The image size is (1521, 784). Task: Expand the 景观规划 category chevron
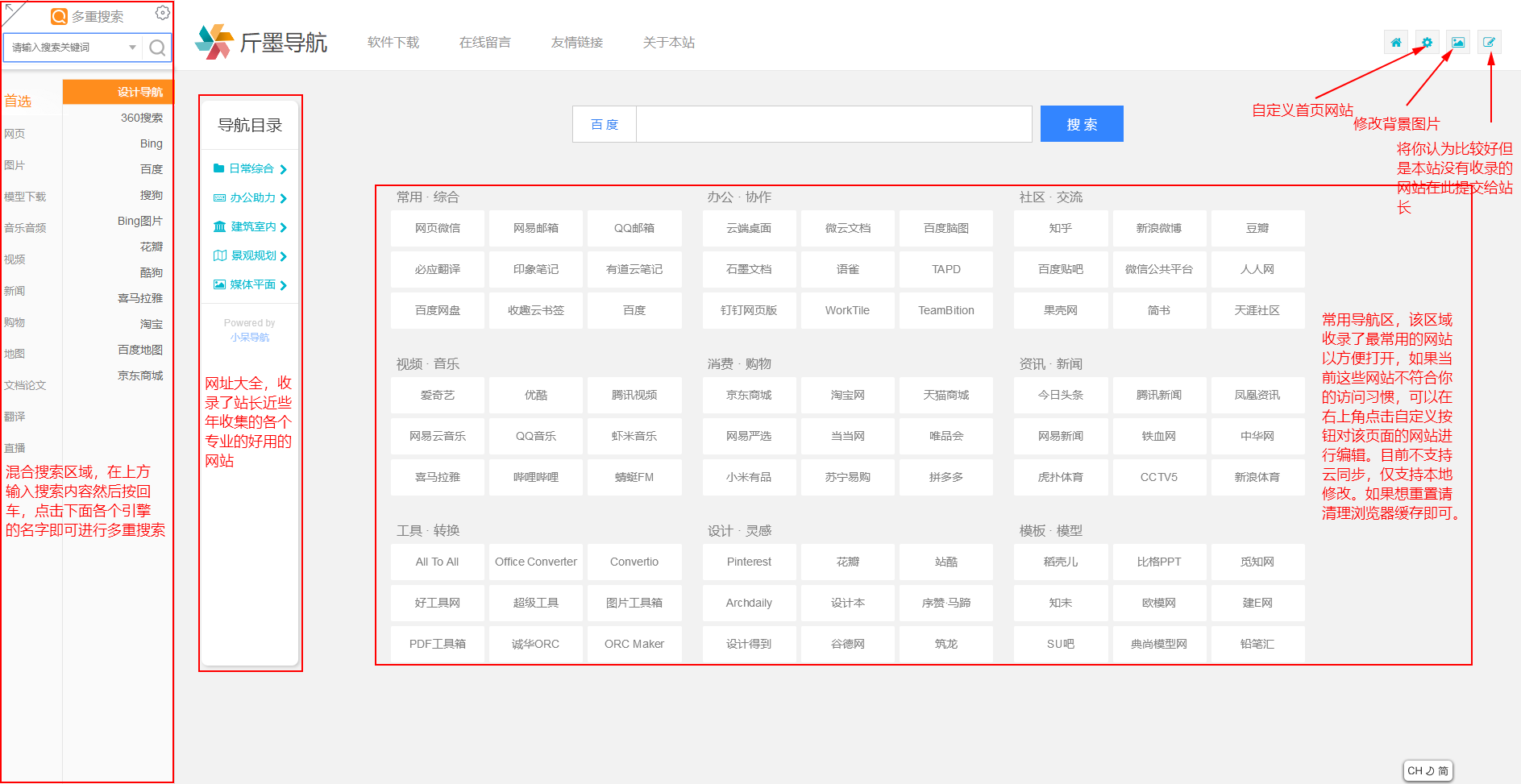[283, 256]
